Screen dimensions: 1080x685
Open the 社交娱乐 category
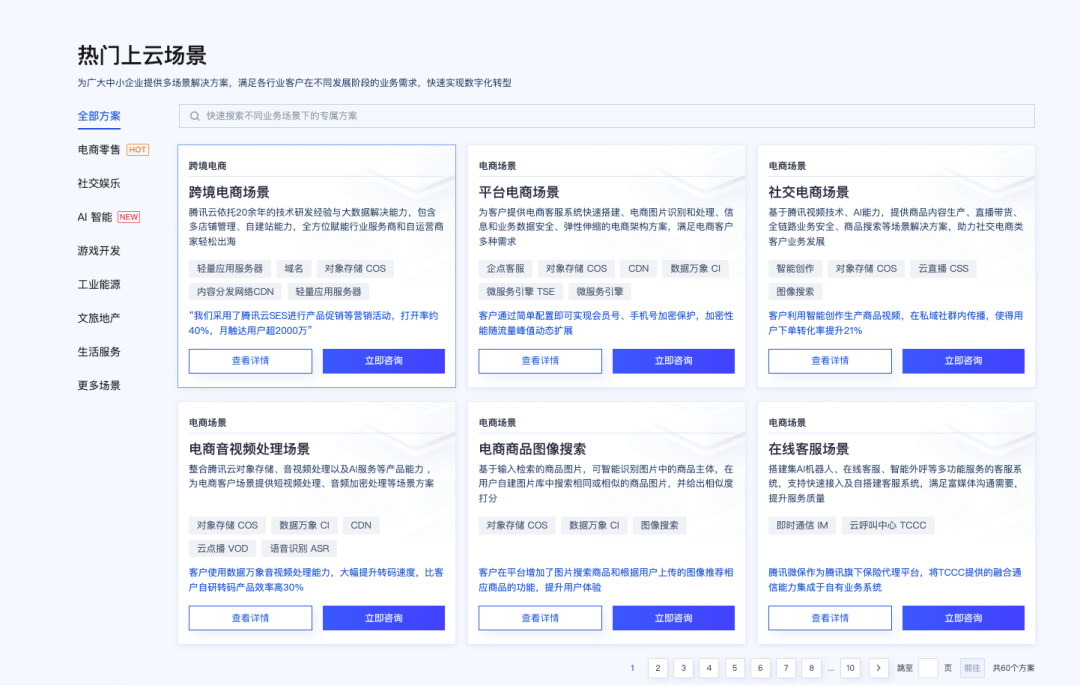[98, 183]
